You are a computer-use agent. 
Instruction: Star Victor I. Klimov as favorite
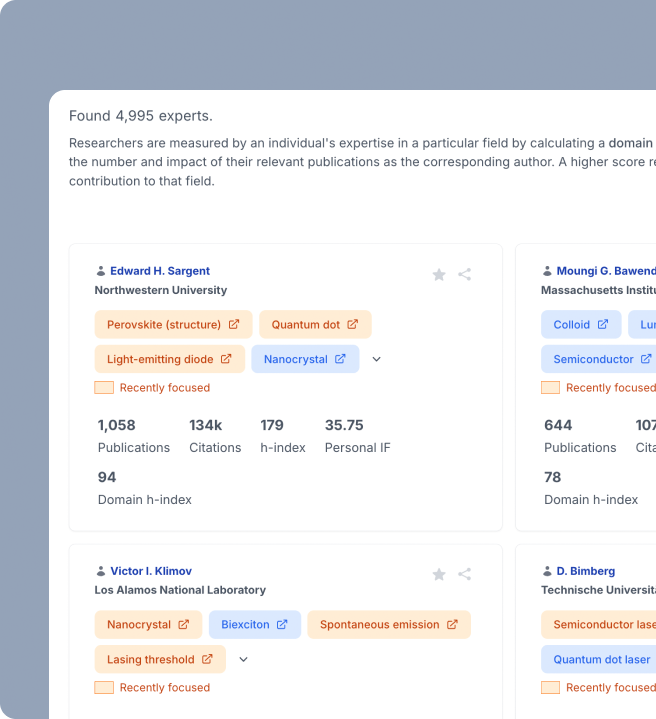click(x=439, y=574)
